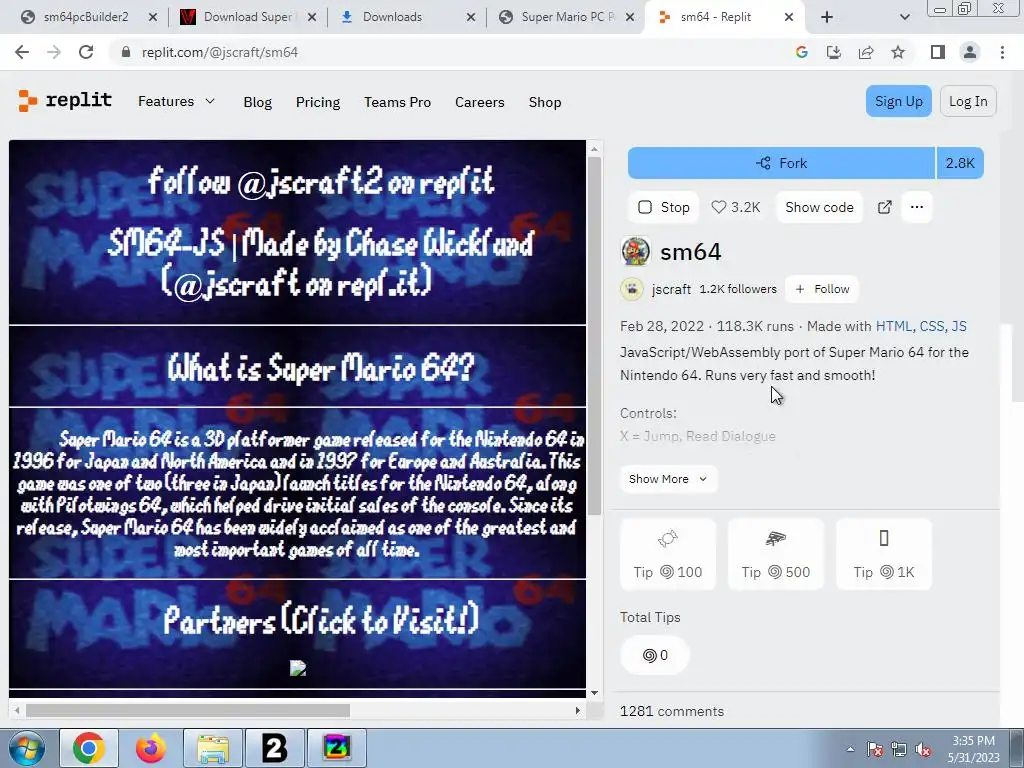This screenshot has height=768, width=1024.
Task: Fork the sm64 repl
Action: [781, 163]
